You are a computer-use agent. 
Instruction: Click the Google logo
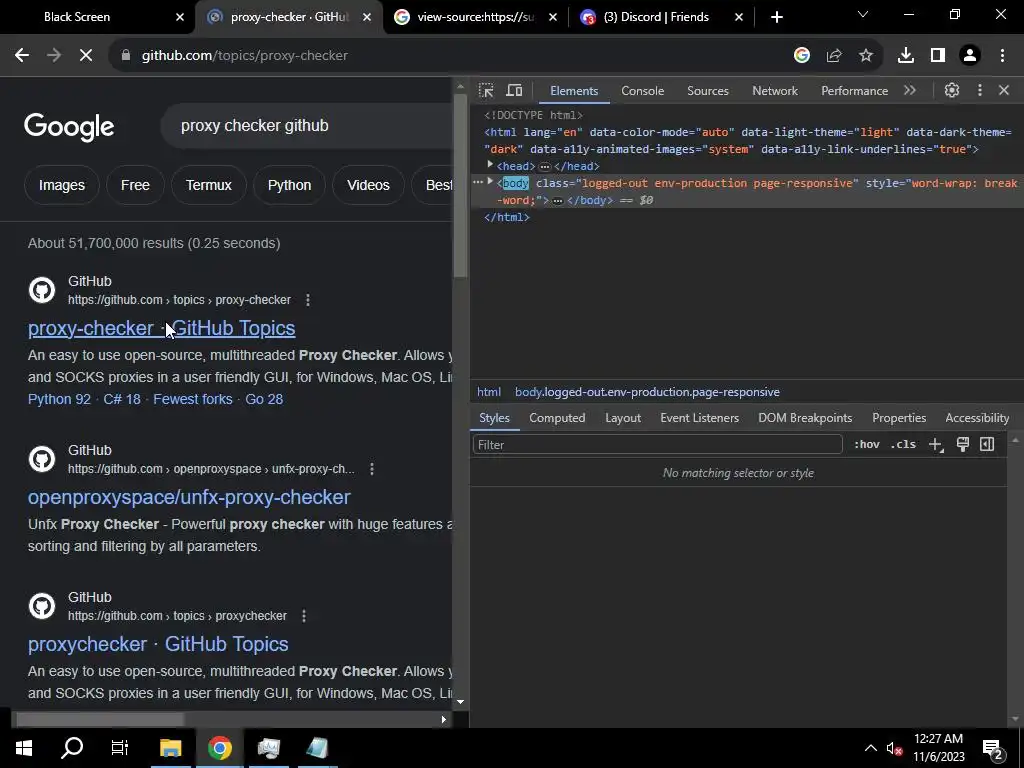pos(69,127)
